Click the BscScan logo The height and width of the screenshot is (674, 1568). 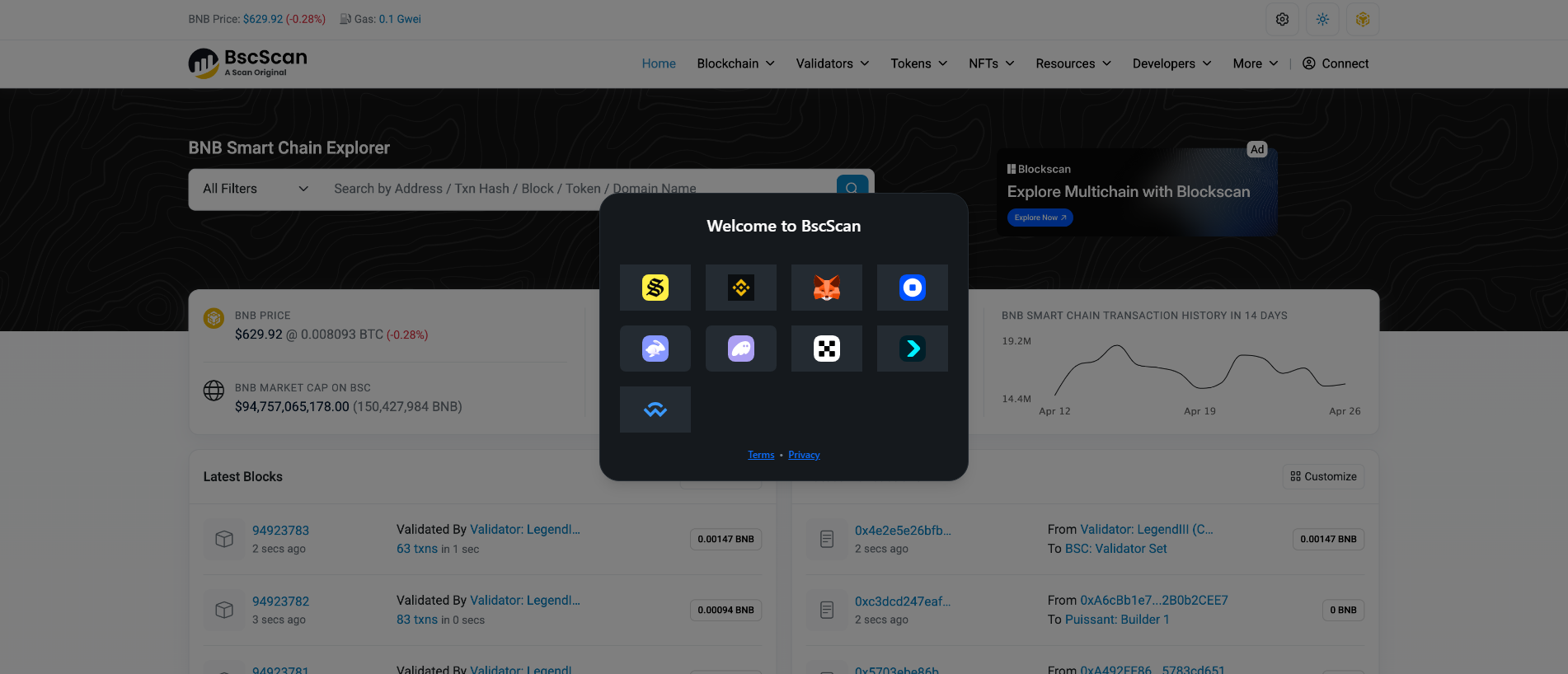(248, 63)
